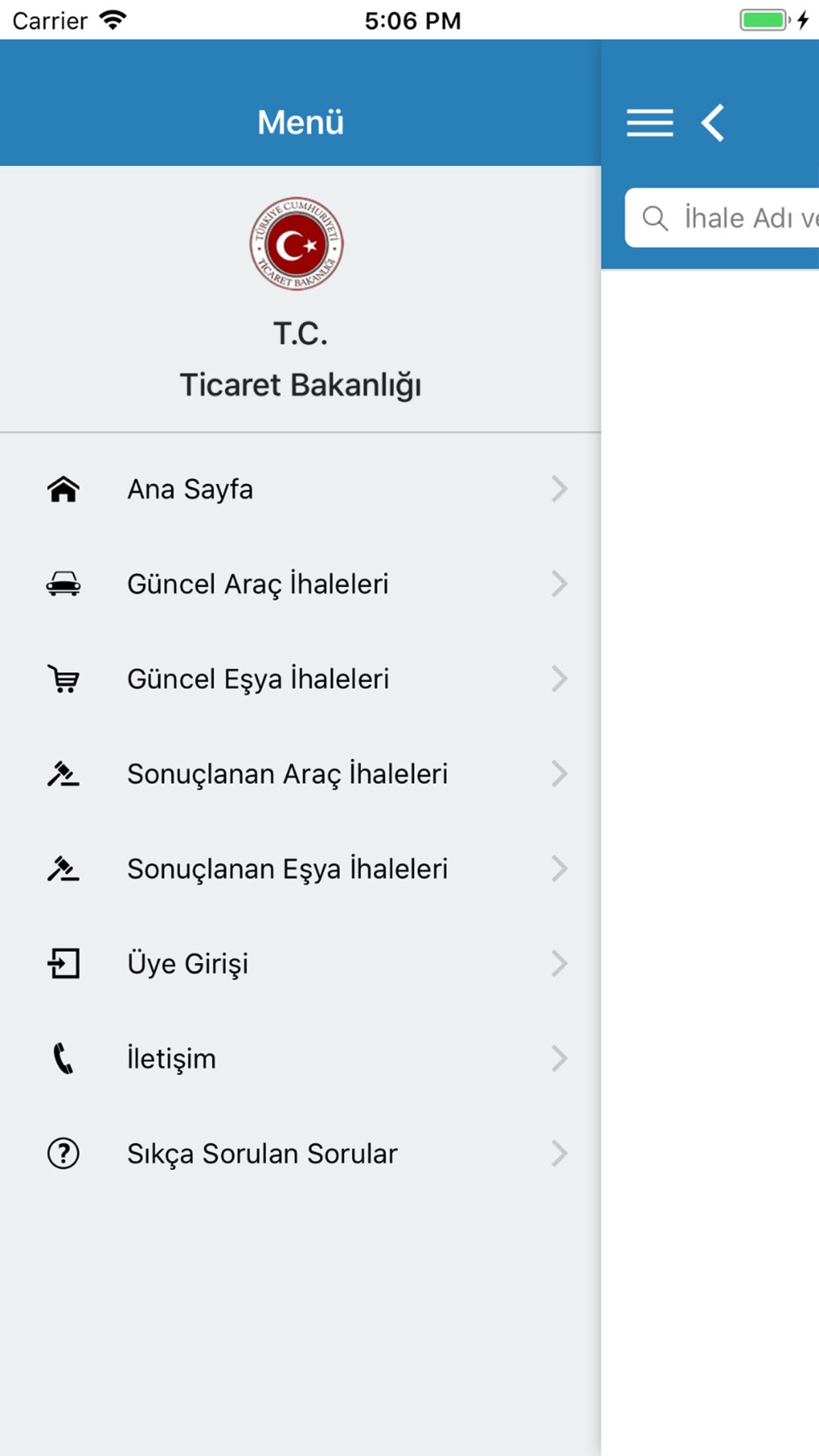Screen dimensions: 819x1456
Task: Open the Güncel Araç İhaleleri menu item
Action: (301, 584)
